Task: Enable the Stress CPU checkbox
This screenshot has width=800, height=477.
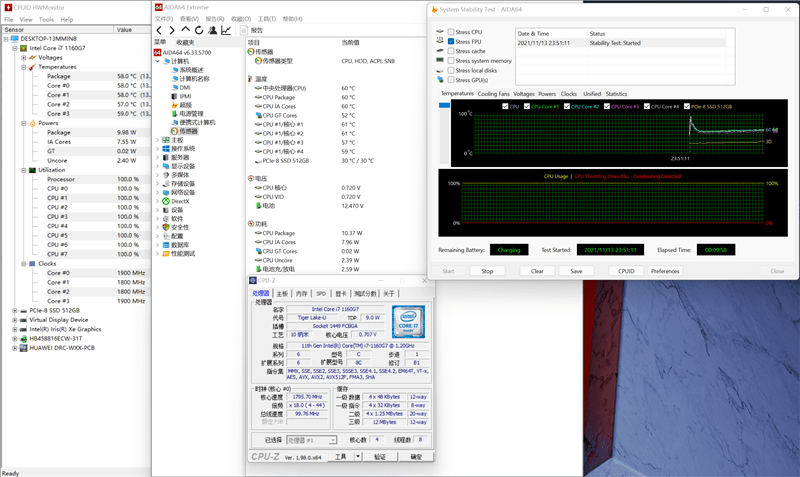Action: point(449,32)
